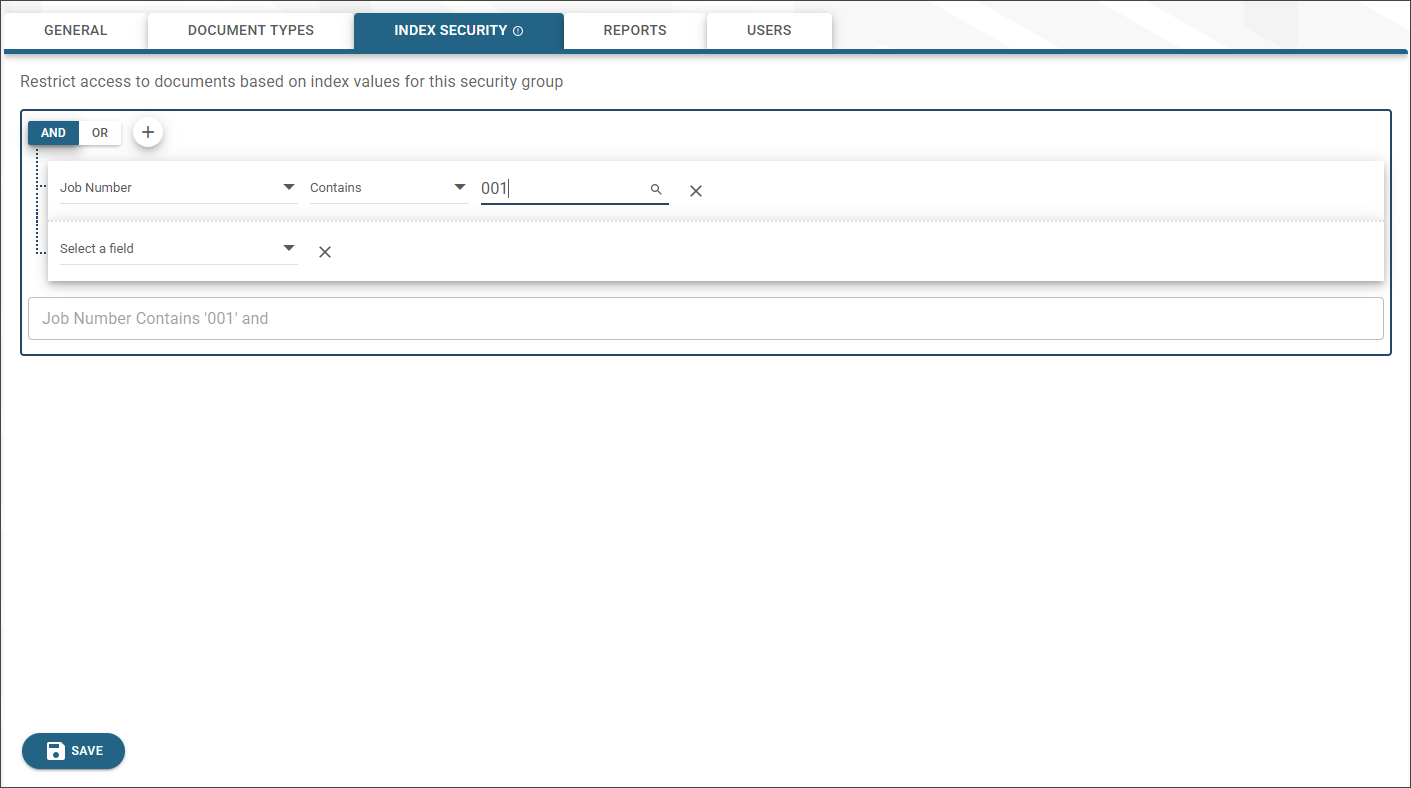Switch to the General tab

[76, 30]
